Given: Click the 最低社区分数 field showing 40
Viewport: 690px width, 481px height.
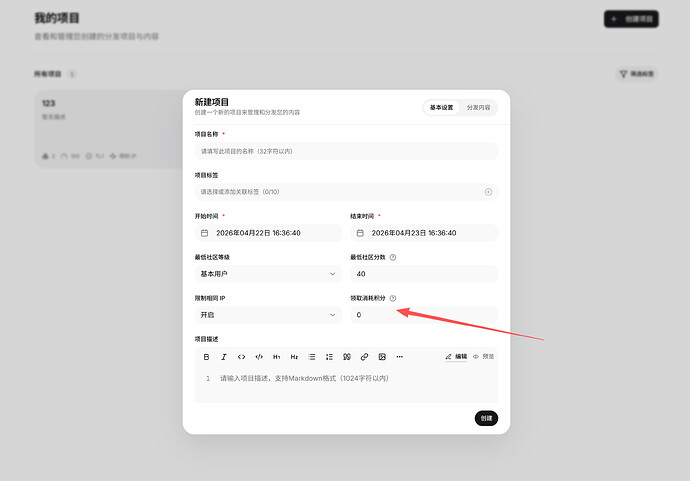Looking at the screenshot, I should click(424, 274).
